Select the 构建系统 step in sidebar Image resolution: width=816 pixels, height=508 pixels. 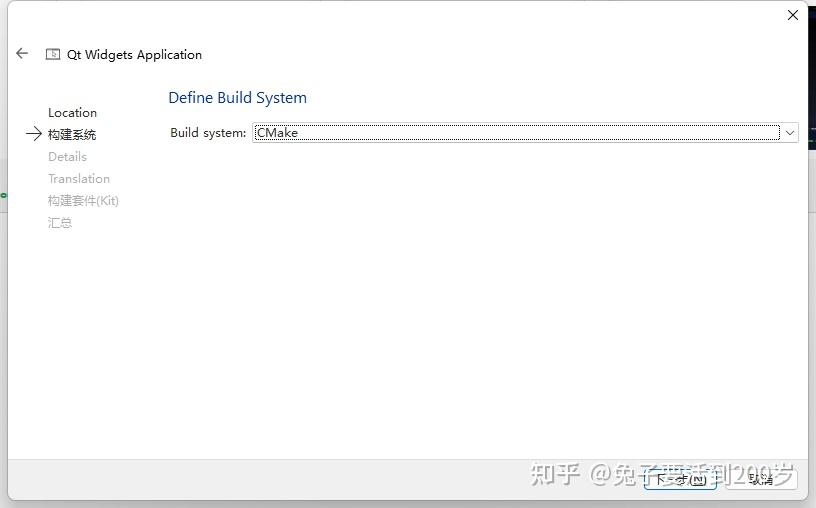coord(72,135)
